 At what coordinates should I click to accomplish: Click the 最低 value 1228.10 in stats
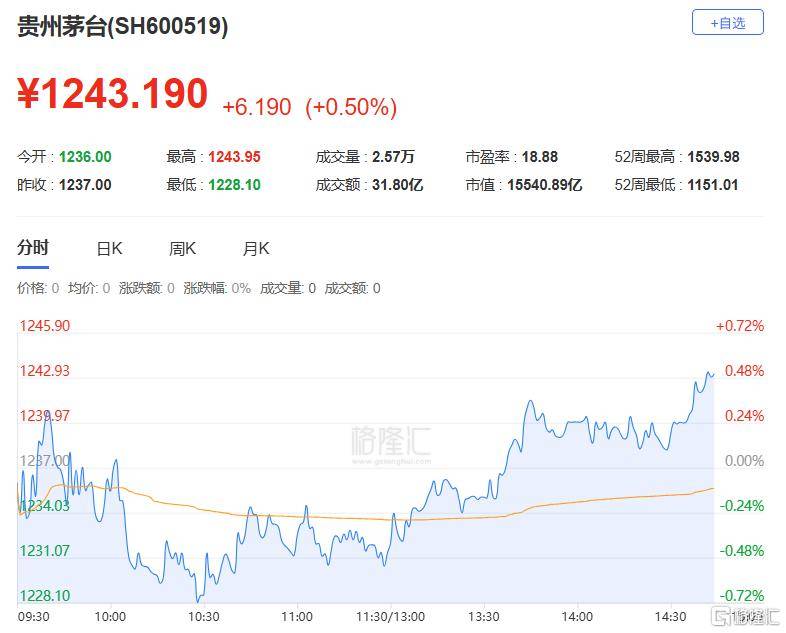pyautogui.click(x=235, y=185)
